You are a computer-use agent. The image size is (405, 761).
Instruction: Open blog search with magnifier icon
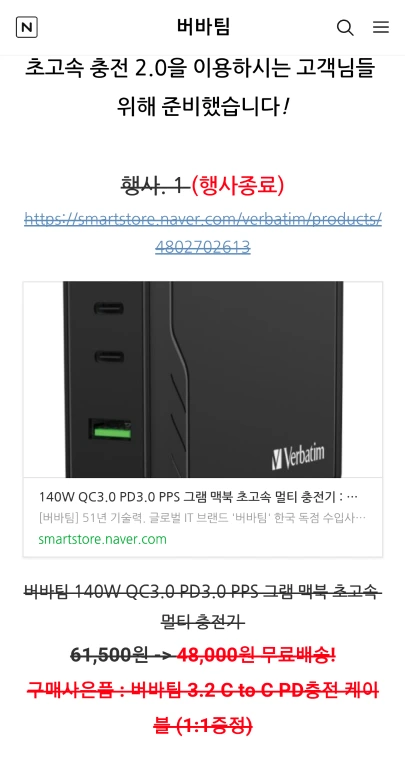pyautogui.click(x=345, y=27)
